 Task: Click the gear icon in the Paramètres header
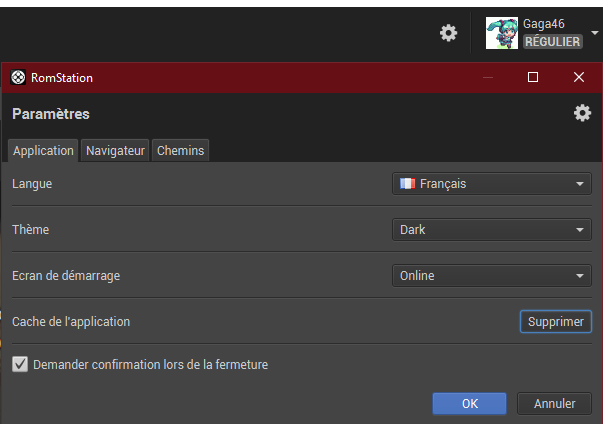coord(582,113)
